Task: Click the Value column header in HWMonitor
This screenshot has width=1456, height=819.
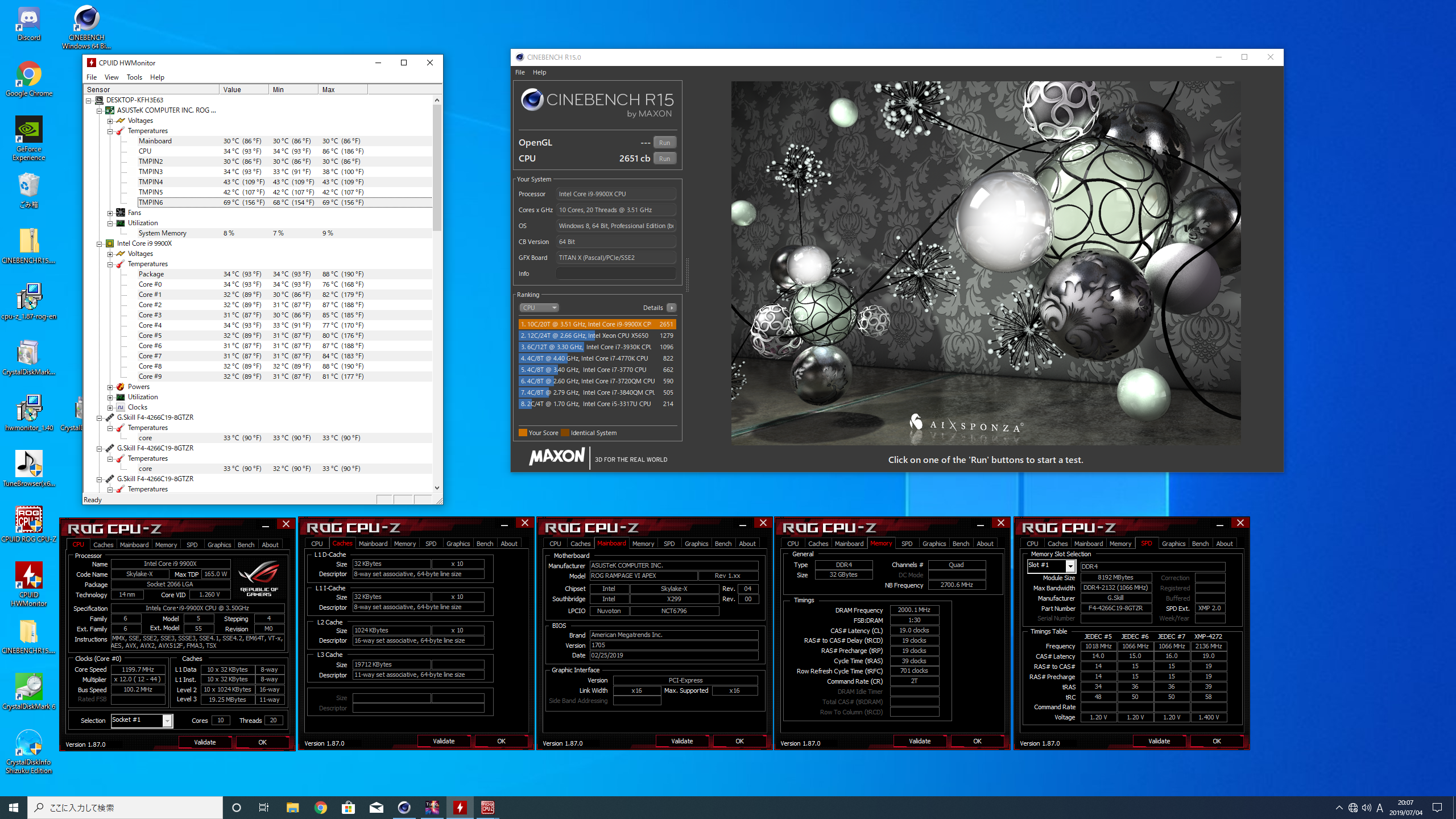Action: pos(243,89)
